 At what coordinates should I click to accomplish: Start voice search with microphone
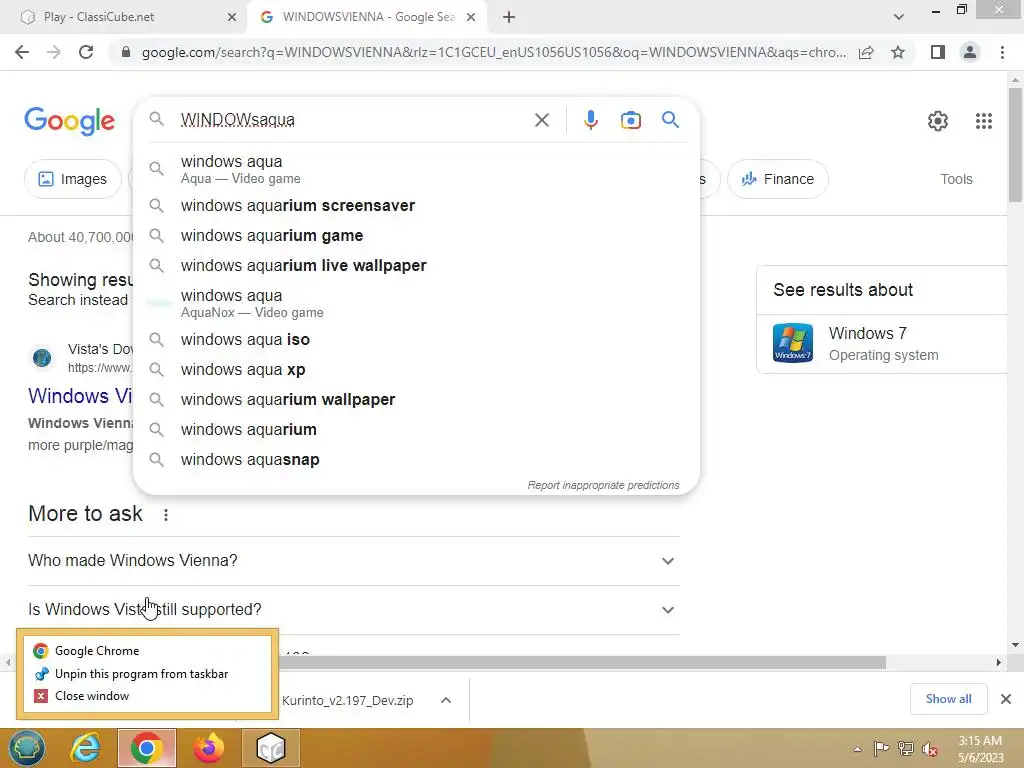[x=590, y=120]
